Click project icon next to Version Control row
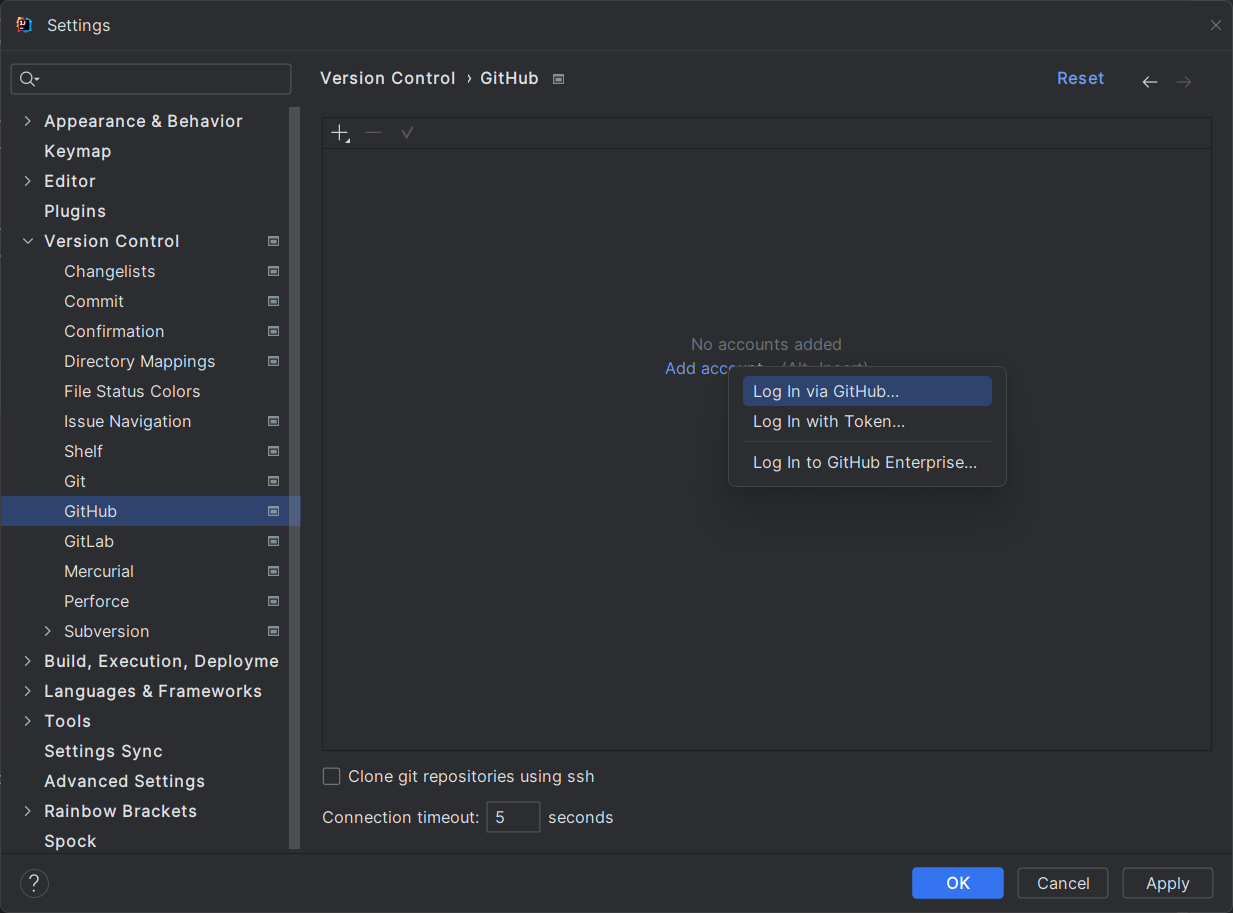This screenshot has height=913, width=1233. [274, 241]
